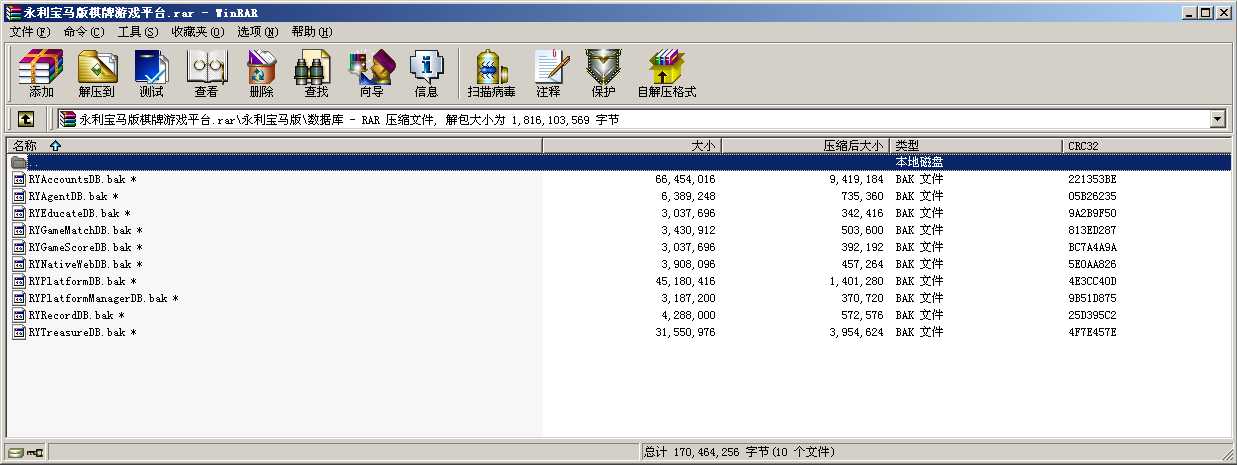Go up one folder level button
Viewport: 1237px width, 465px height.
click(x=26, y=119)
